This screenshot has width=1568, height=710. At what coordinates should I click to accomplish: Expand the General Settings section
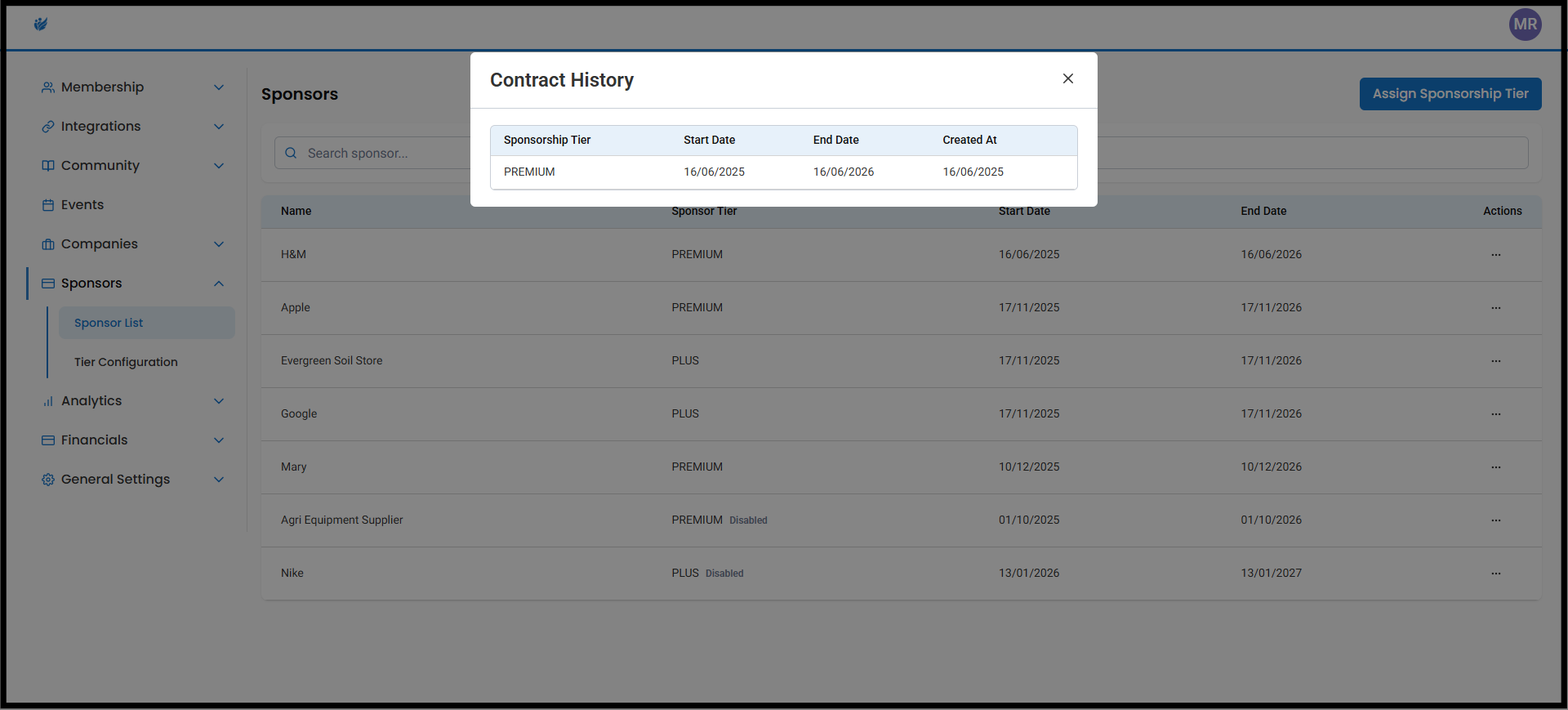(x=218, y=480)
